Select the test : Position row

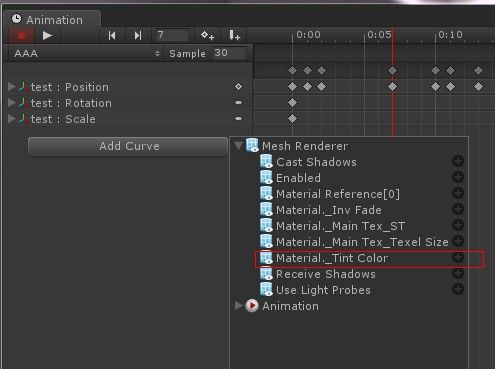tap(127, 87)
